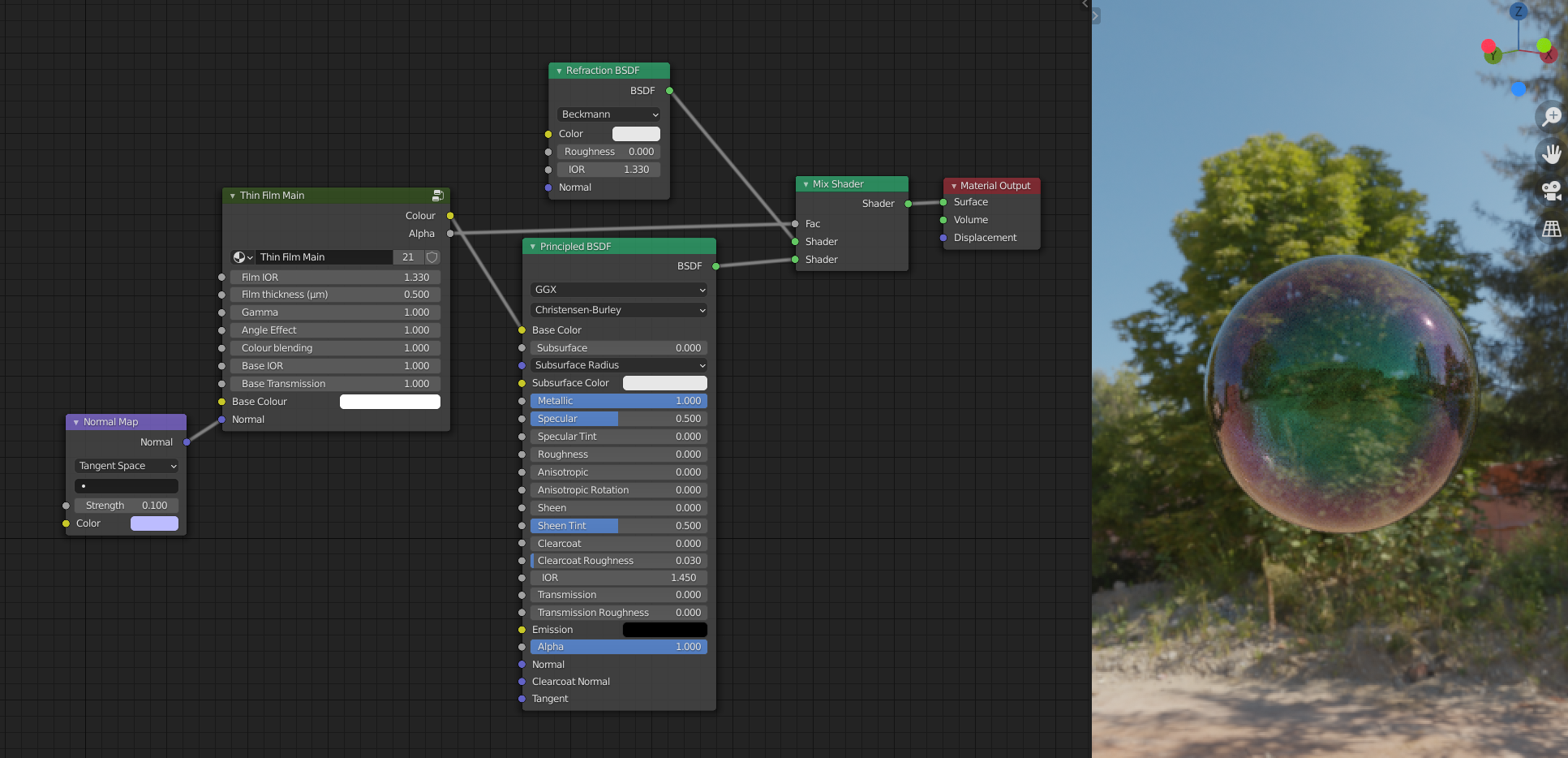Image resolution: width=1568 pixels, height=758 pixels.
Task: Click the Zoom magnifier icon in the viewport sidebar
Action: coord(1551,116)
